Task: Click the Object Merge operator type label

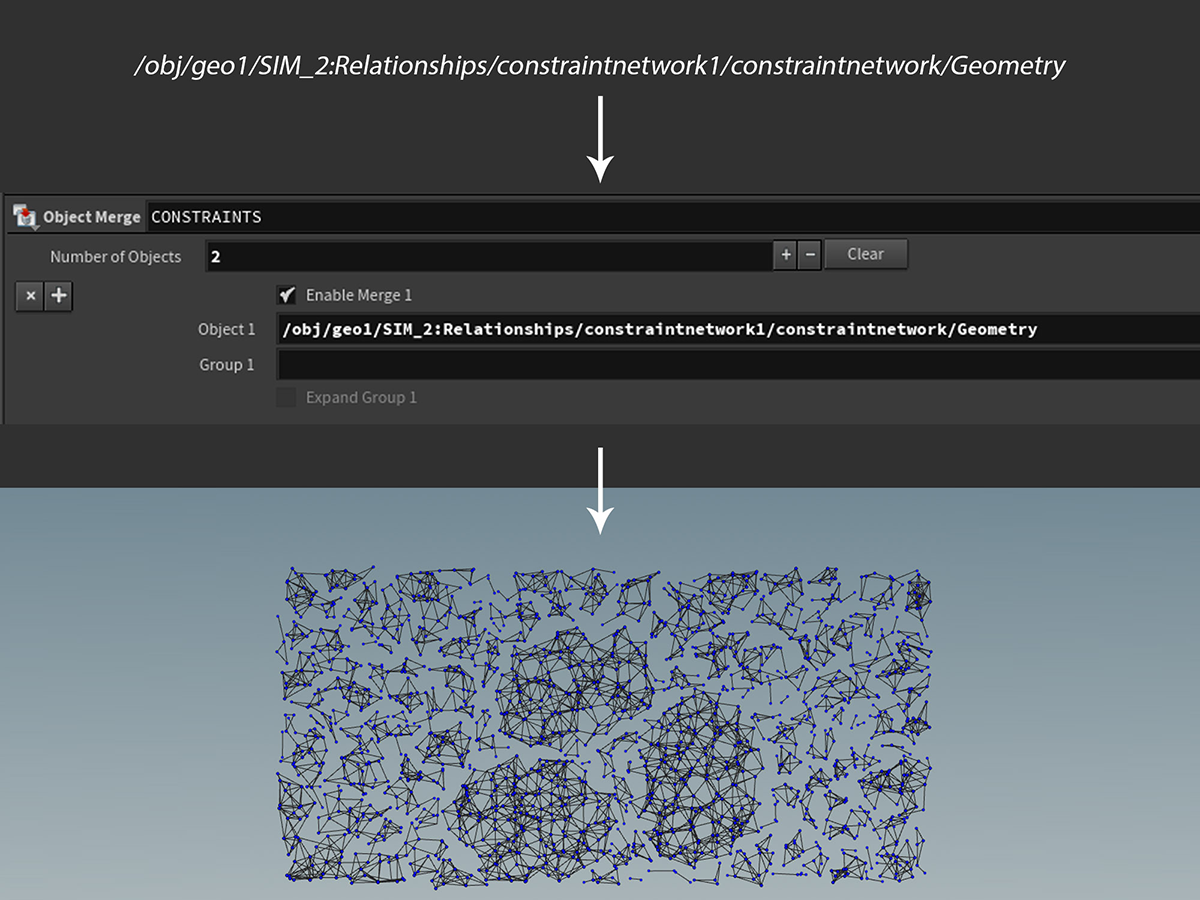Action: [x=91, y=217]
